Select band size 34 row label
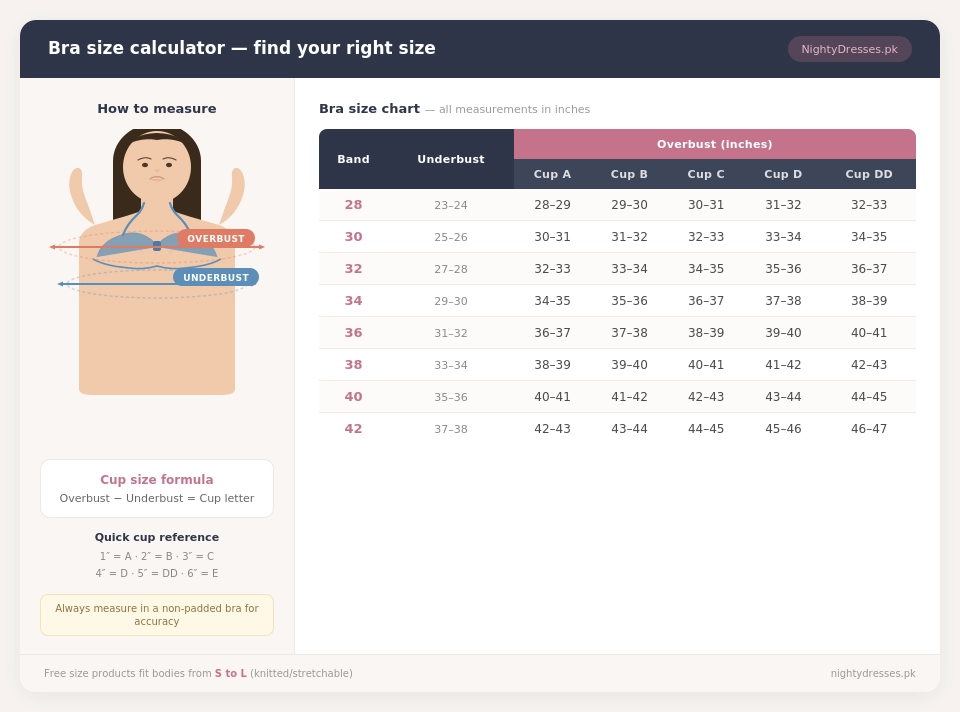The image size is (960, 712). click(x=353, y=301)
